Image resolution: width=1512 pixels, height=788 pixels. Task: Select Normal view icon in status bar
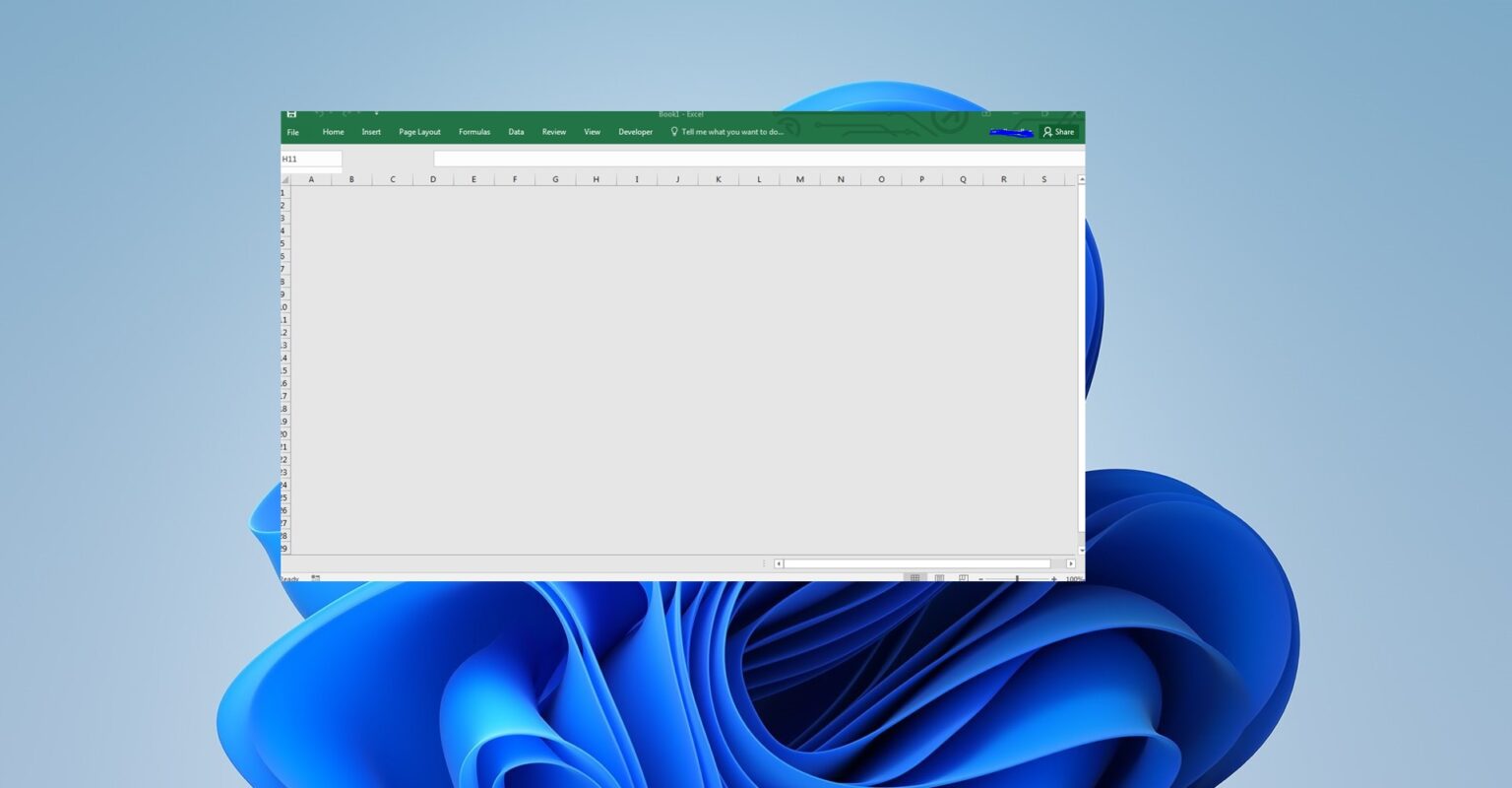pos(916,577)
